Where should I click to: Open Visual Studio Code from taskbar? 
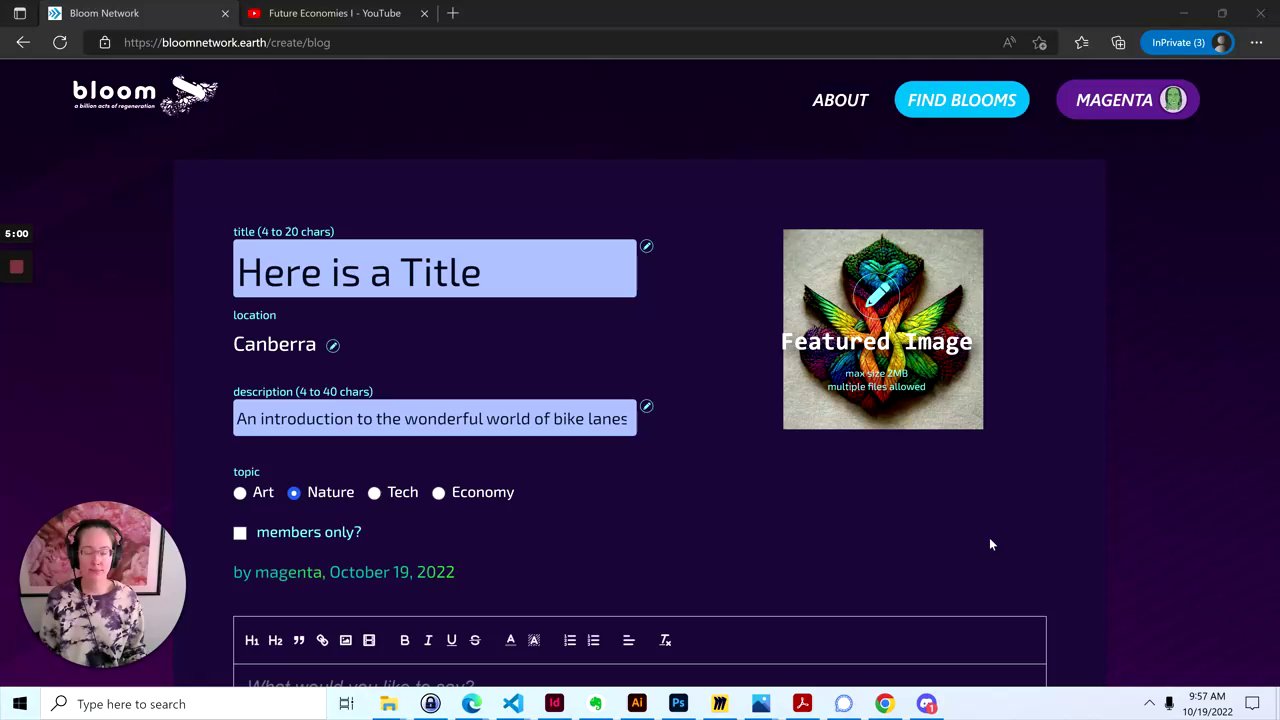(512, 704)
